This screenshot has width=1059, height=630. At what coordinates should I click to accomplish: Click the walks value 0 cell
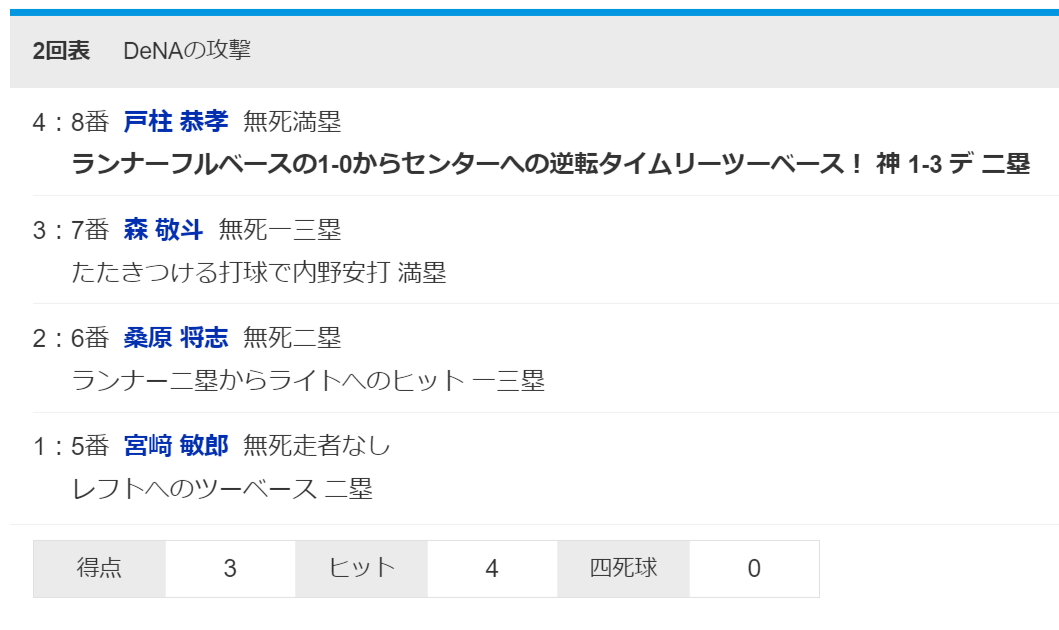tap(754, 569)
